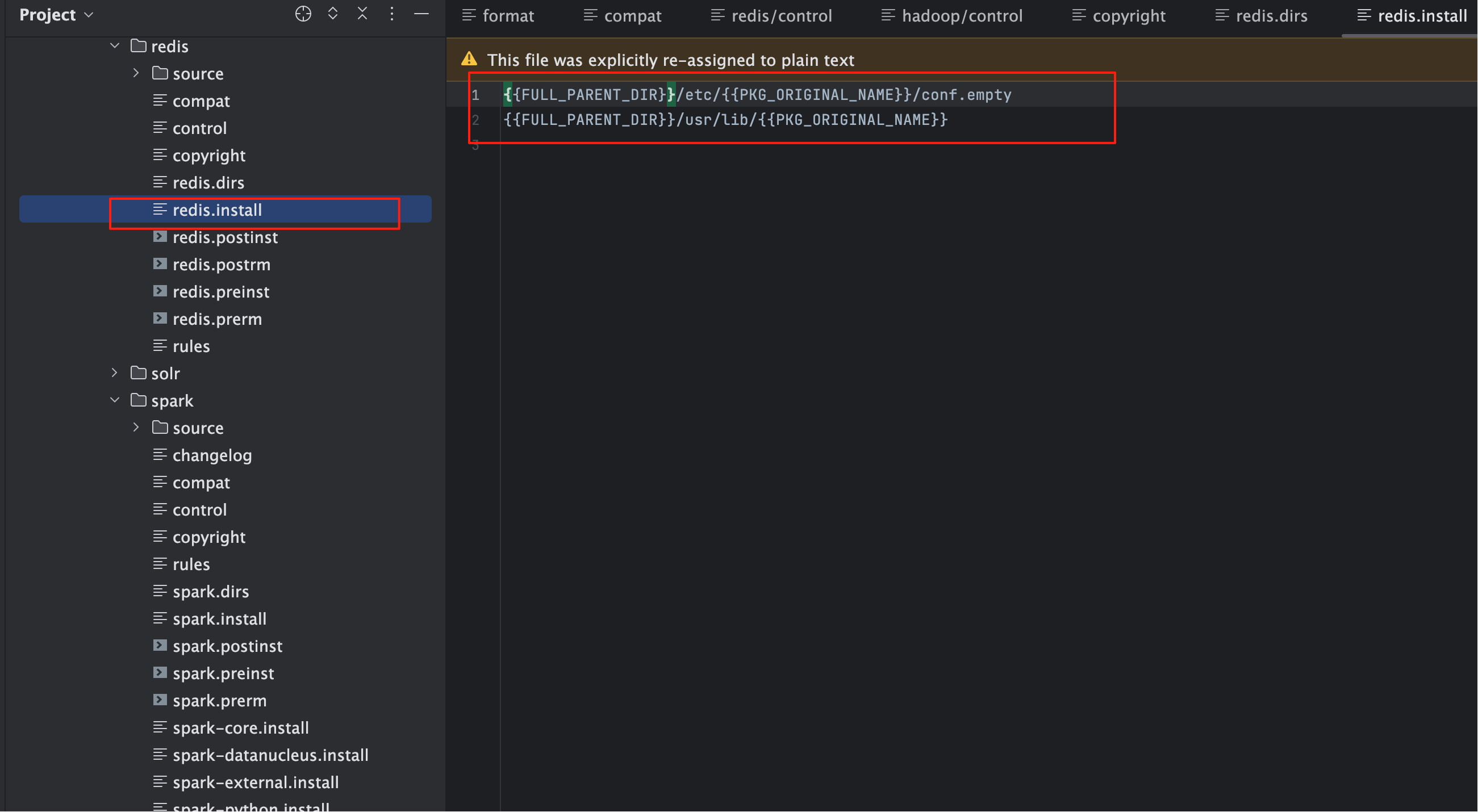Click the Select Opened File crosshair icon
Viewport: 1478px width, 812px height.
(303, 14)
